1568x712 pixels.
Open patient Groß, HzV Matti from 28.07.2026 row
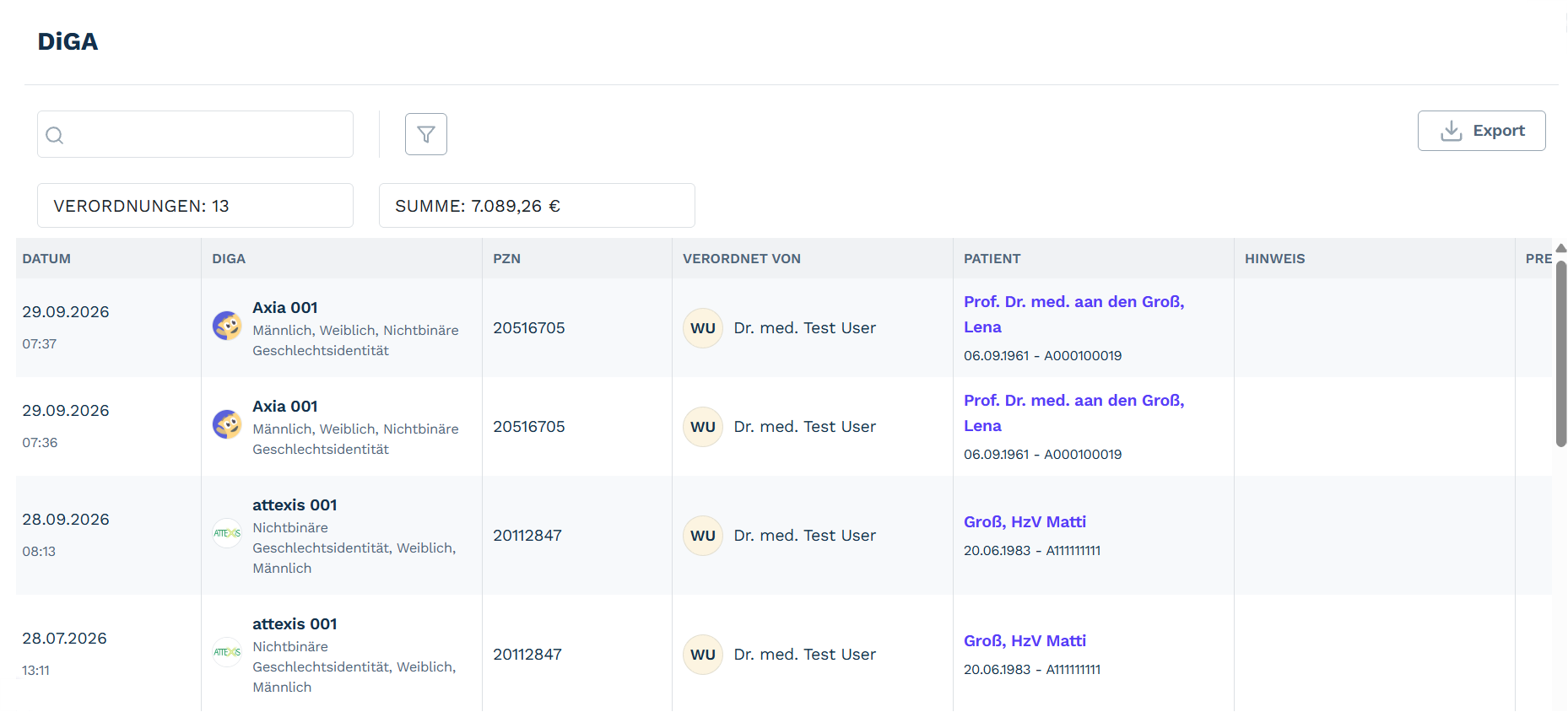coord(1025,640)
